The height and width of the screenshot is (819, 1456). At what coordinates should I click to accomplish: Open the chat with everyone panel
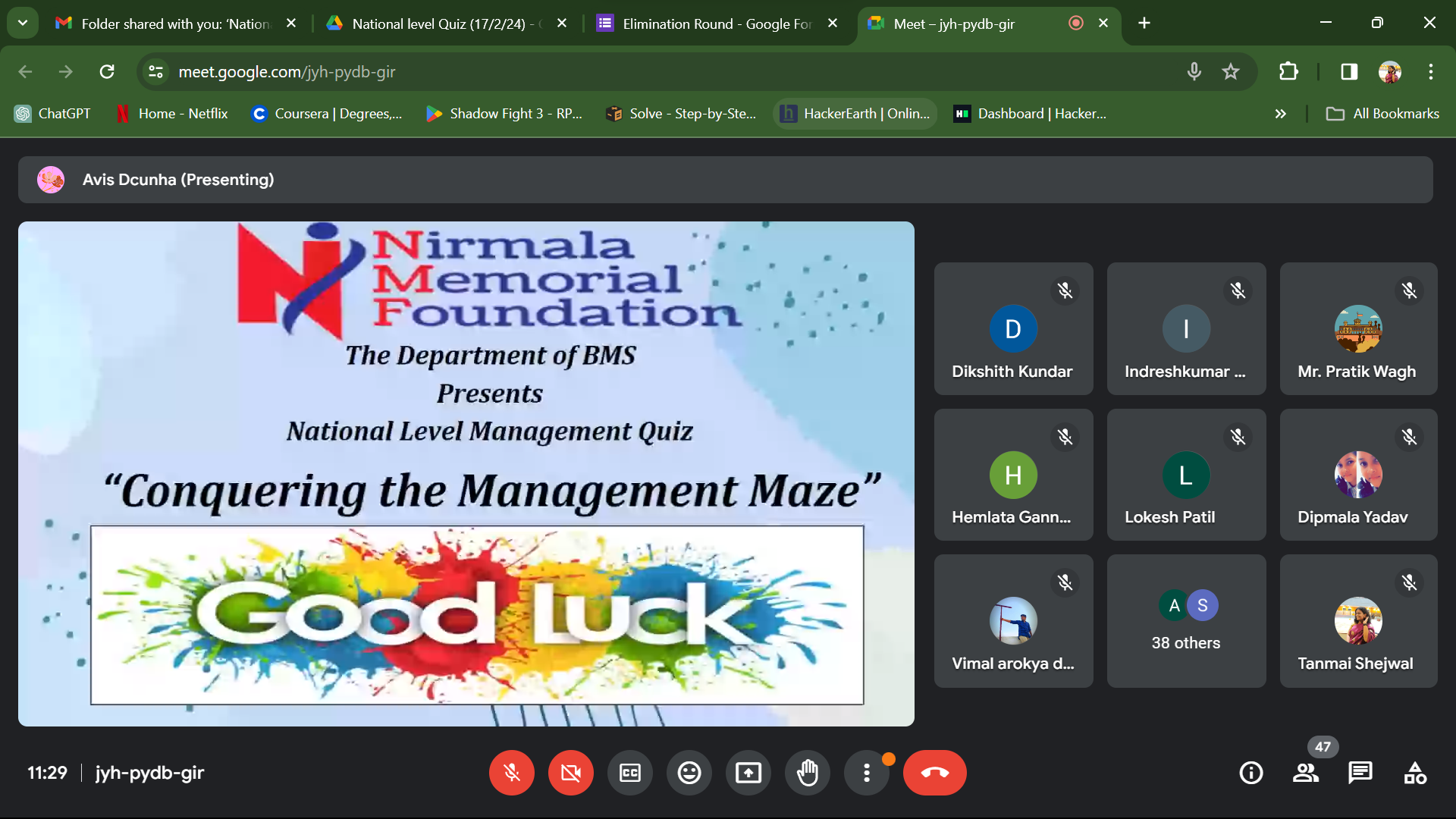point(1360,773)
